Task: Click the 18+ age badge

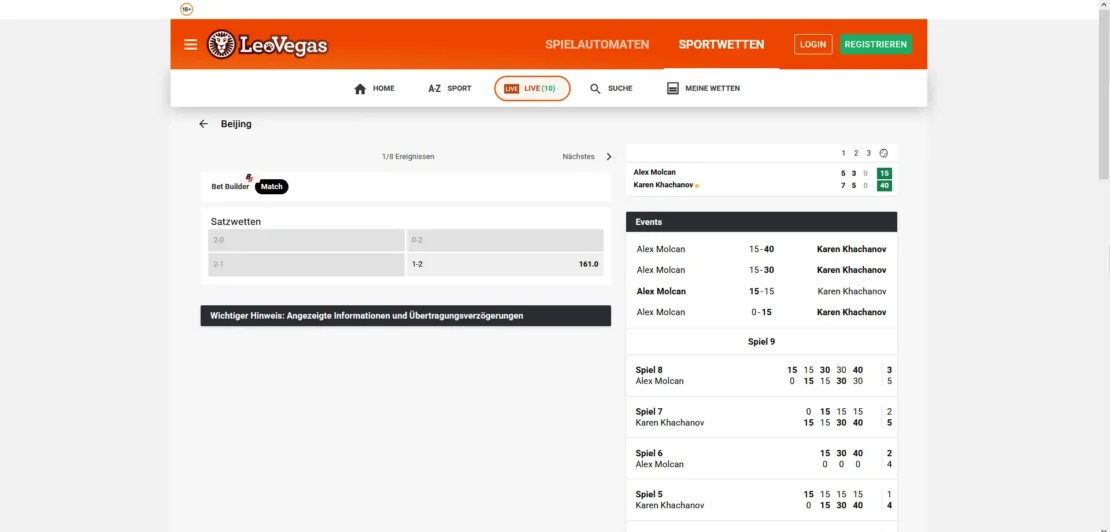Action: pyautogui.click(x=186, y=9)
